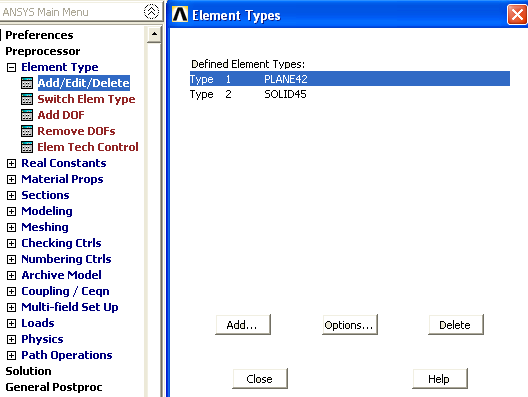
Task: Choose Remove DOFs in the tree
Action: coord(76,131)
